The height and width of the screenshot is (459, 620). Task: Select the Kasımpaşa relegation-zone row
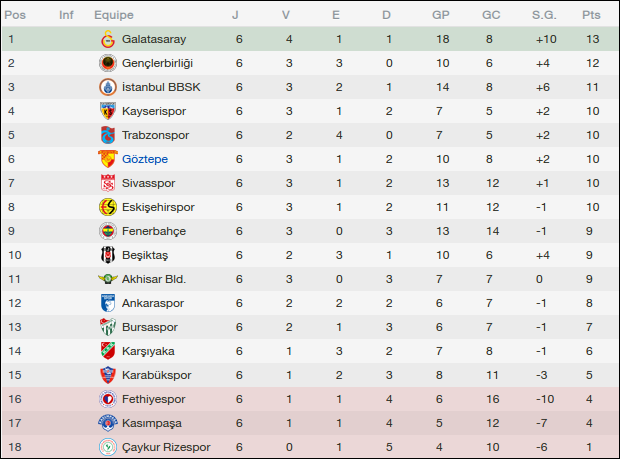pos(310,423)
